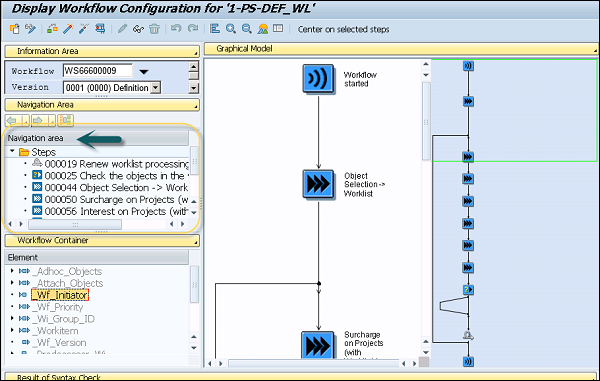
Task: Select the Object Selection step node
Action: tap(318, 184)
